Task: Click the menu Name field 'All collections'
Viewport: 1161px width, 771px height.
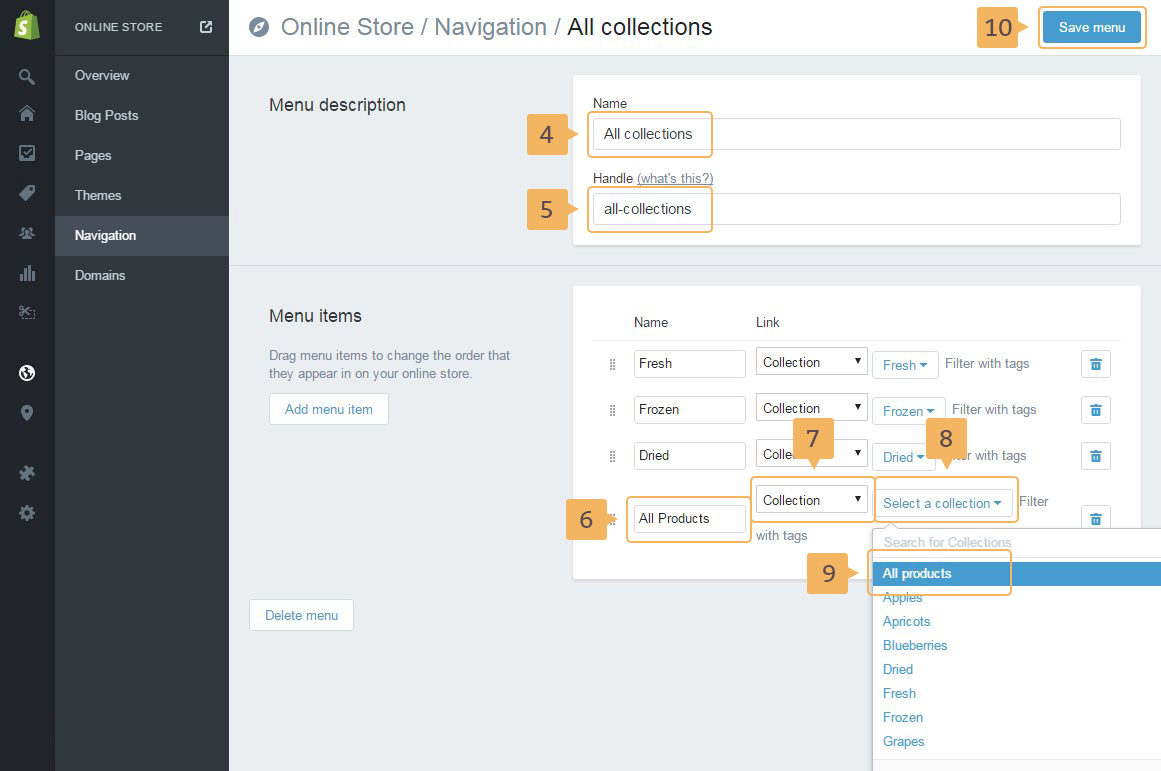Action: click(855, 134)
